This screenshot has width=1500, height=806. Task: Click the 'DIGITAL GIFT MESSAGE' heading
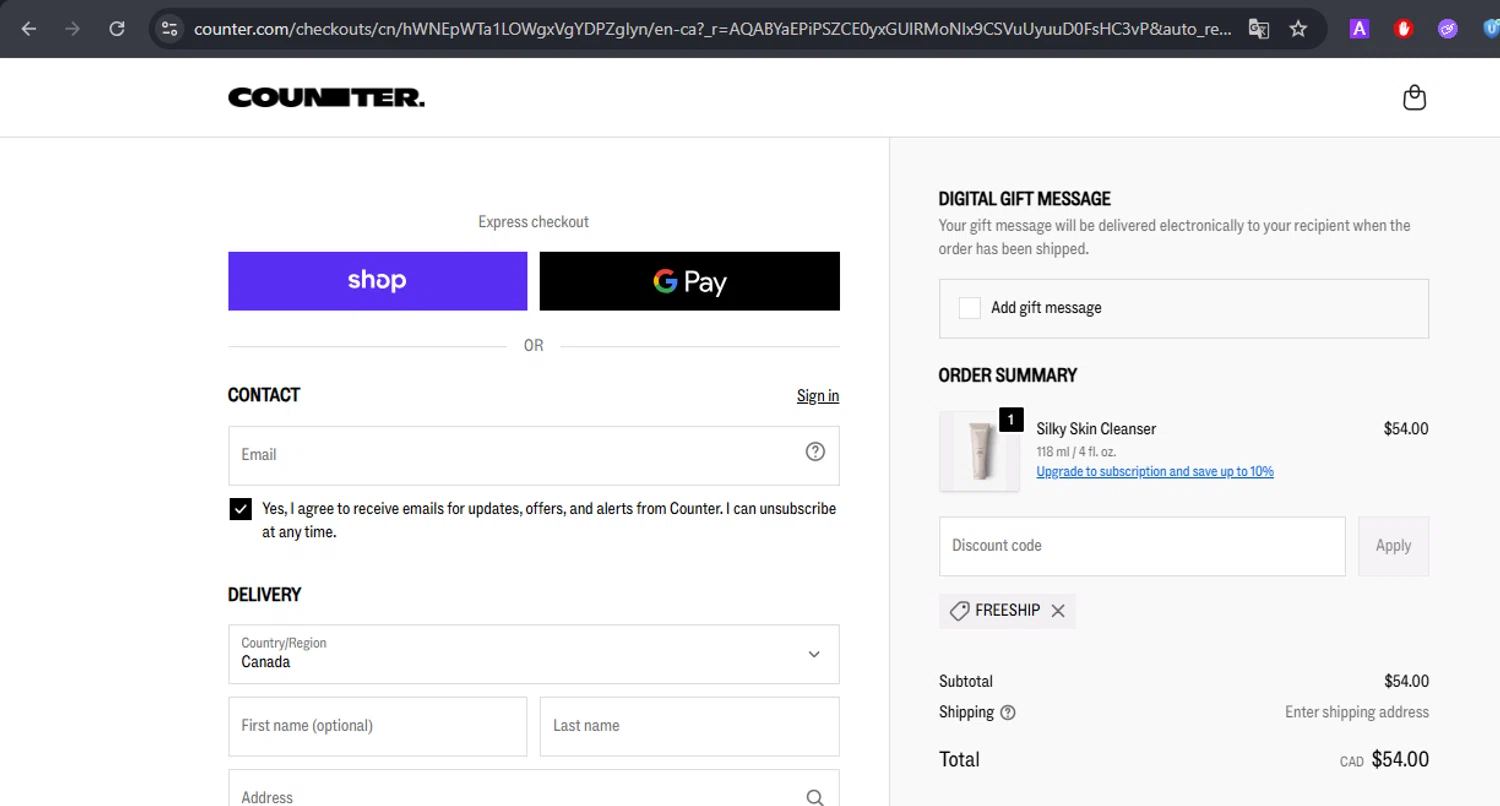[x=1024, y=199]
